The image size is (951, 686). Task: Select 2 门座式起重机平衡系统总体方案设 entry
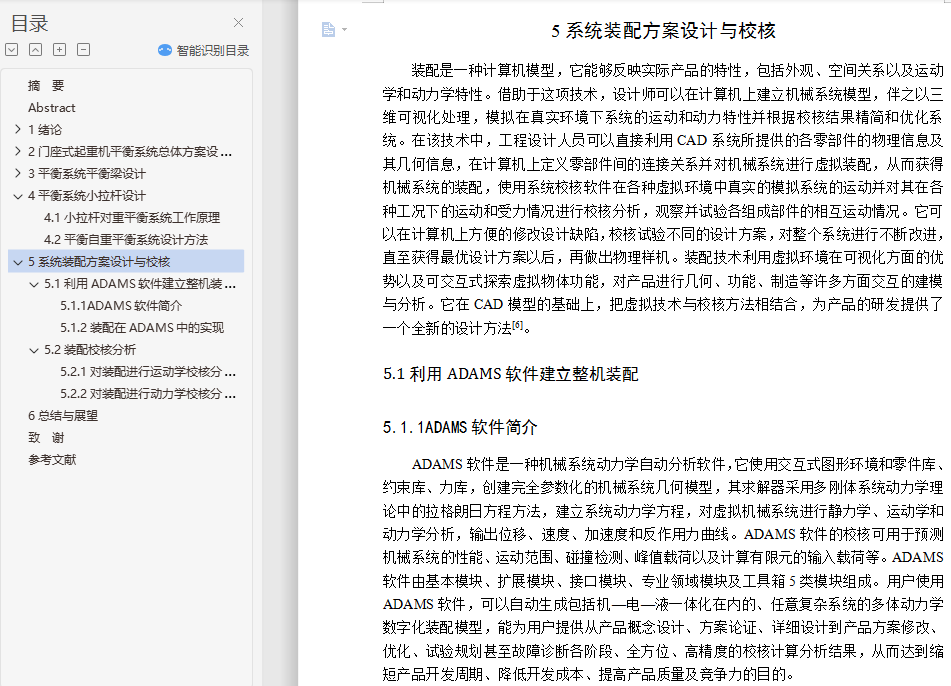130,151
